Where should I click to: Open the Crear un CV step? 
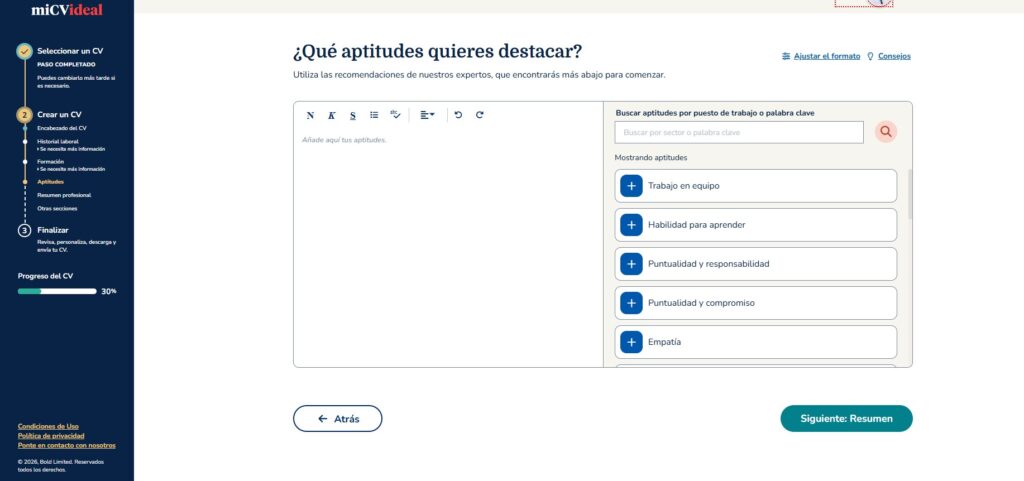(x=59, y=114)
